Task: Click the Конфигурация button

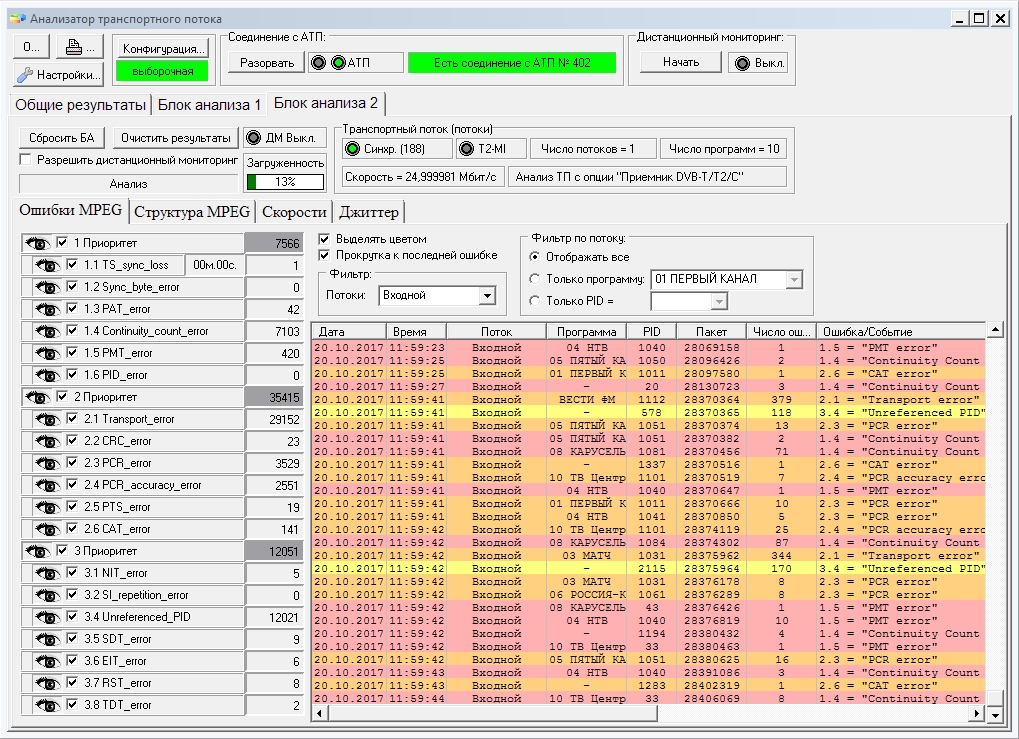Action: pos(164,49)
